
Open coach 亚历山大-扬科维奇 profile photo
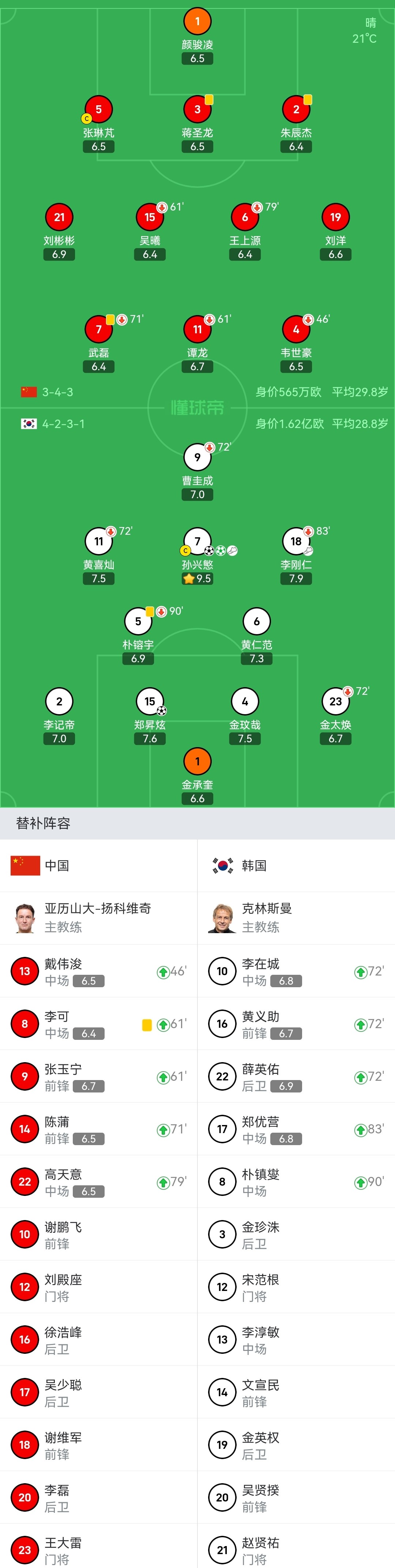click(x=25, y=918)
